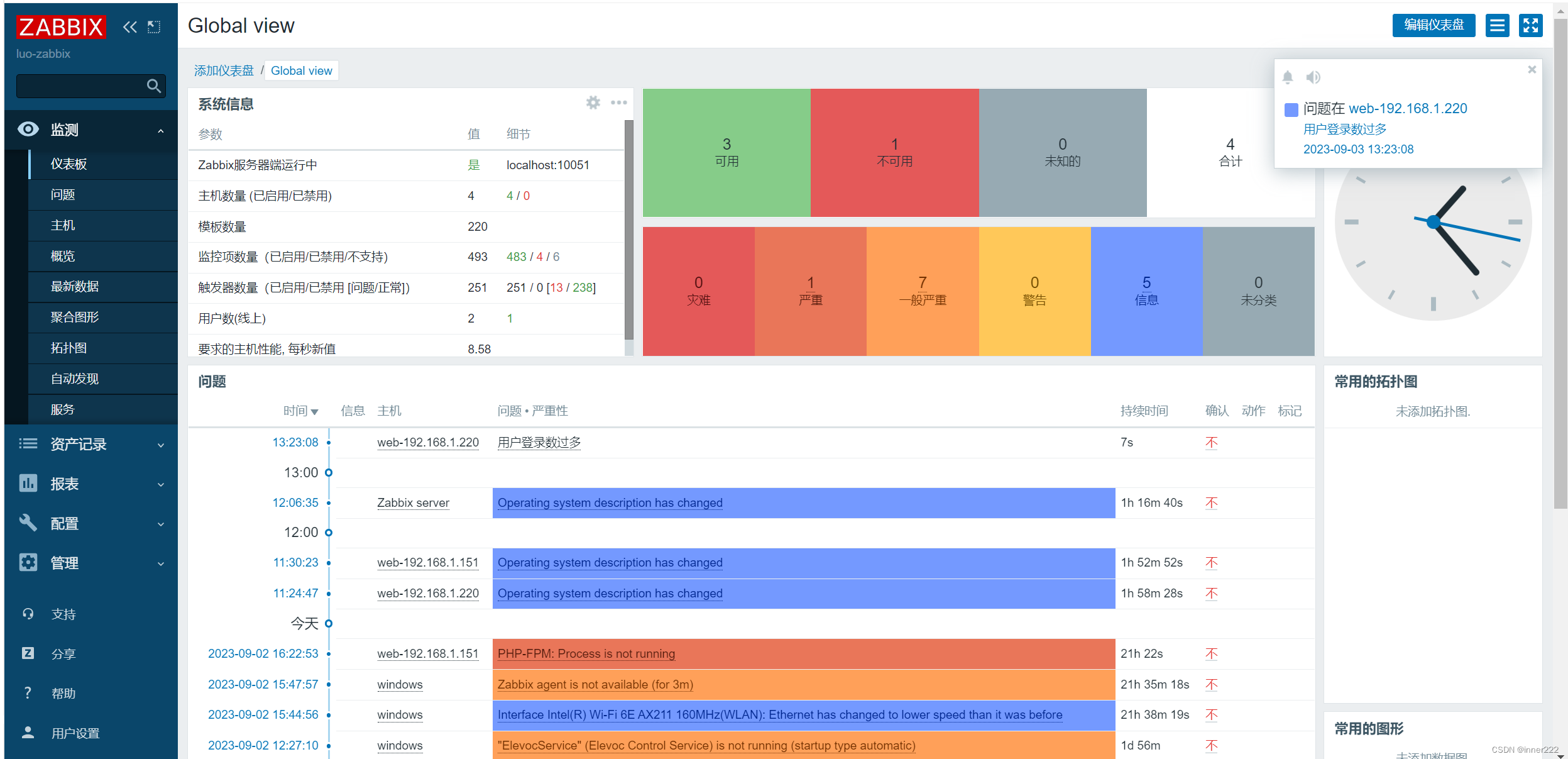Click the Administration (管理) gear icon

pyautogui.click(x=28, y=562)
